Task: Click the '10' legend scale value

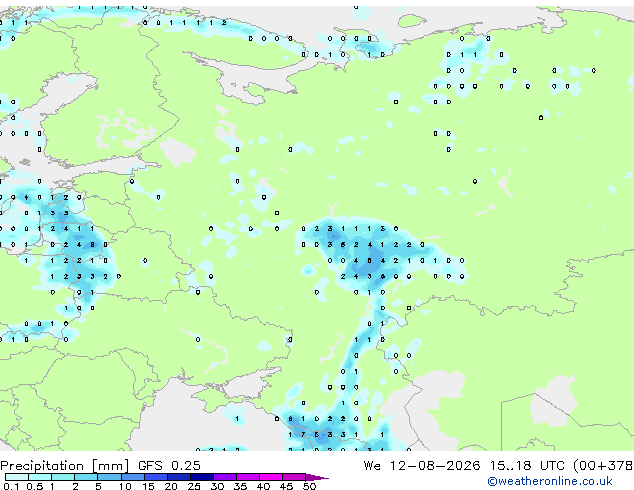Action: (x=125, y=486)
